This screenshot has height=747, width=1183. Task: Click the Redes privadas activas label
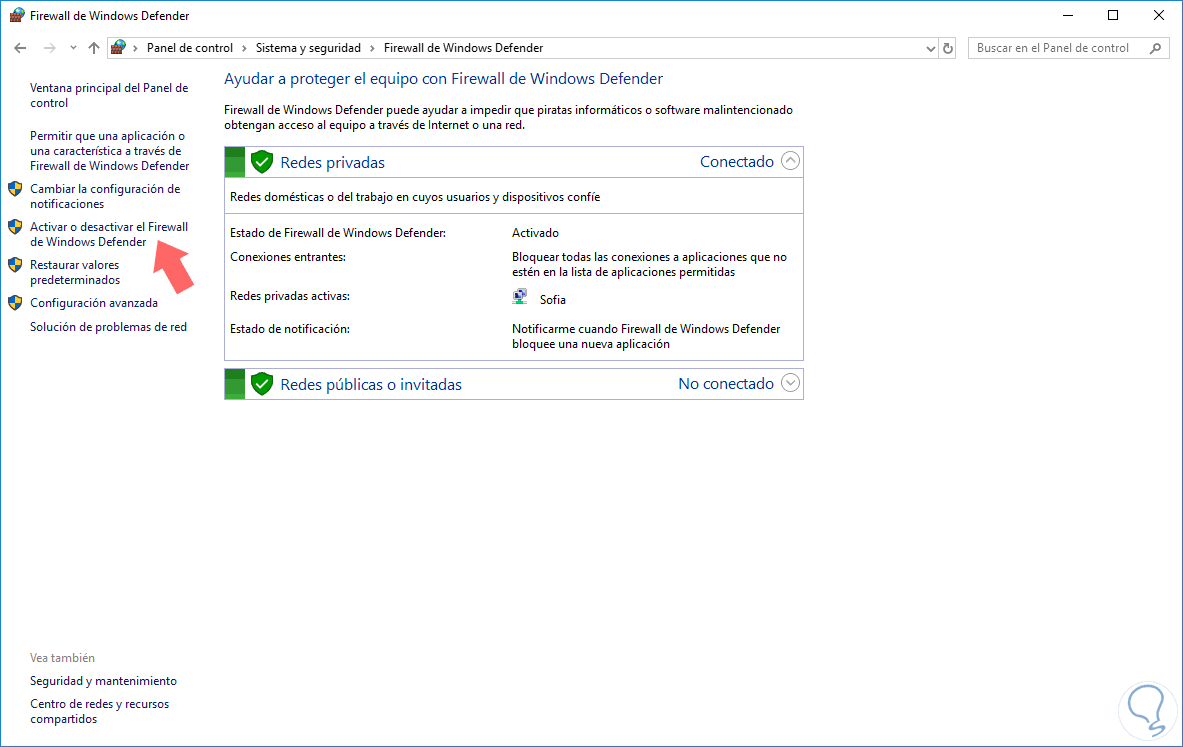(290, 296)
